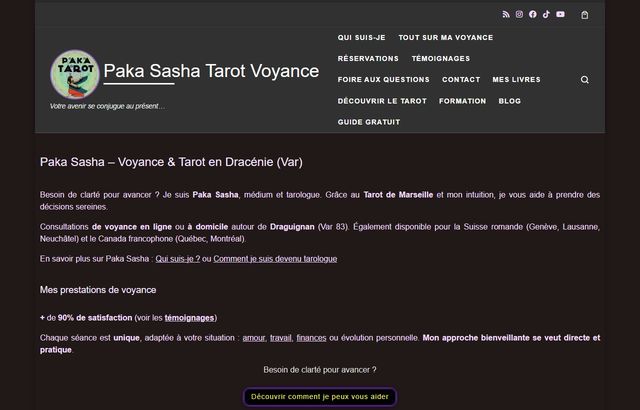Click the Paka Sasha Tarot Voyance site title
The width and height of the screenshot is (640, 410).
211,71
